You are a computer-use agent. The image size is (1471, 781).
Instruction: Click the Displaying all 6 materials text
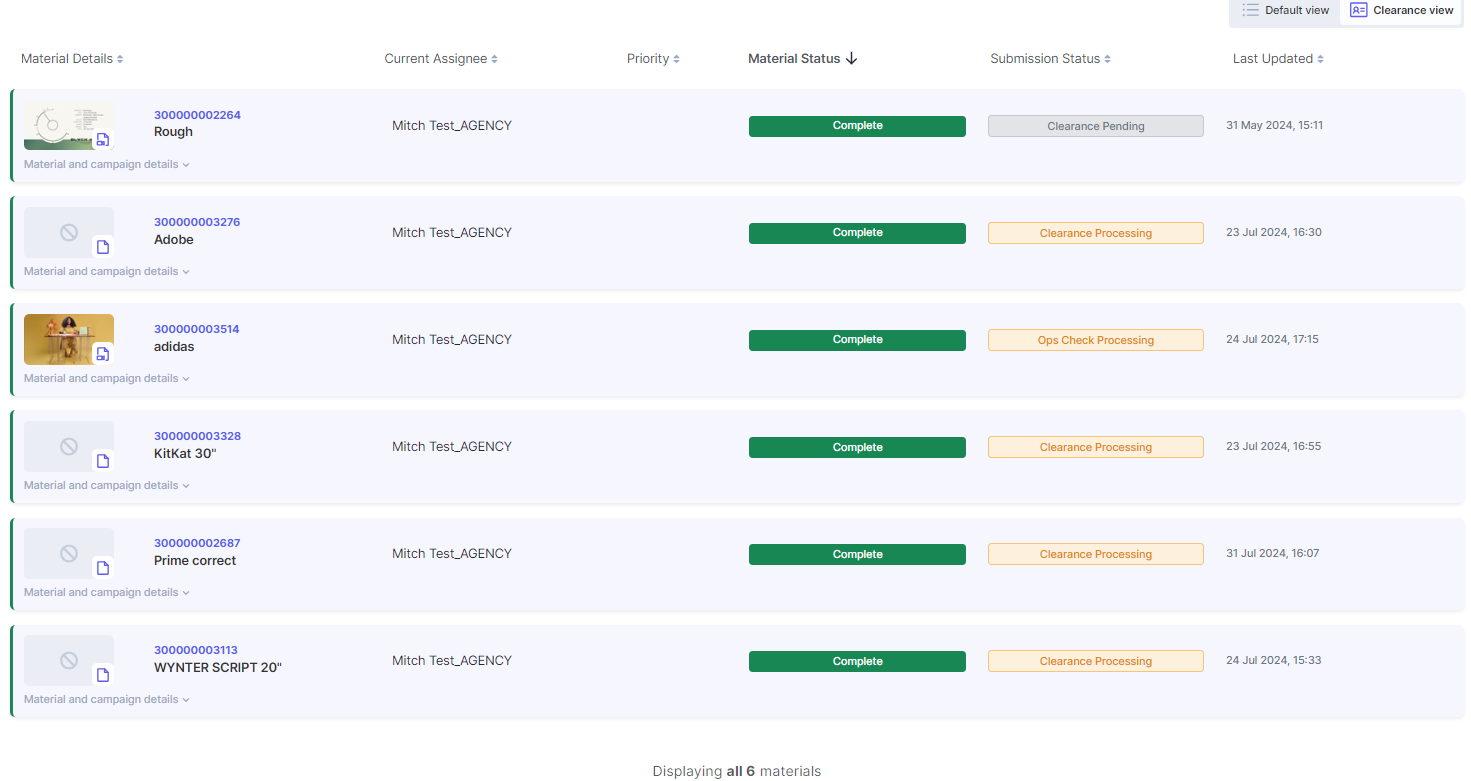click(x=737, y=771)
